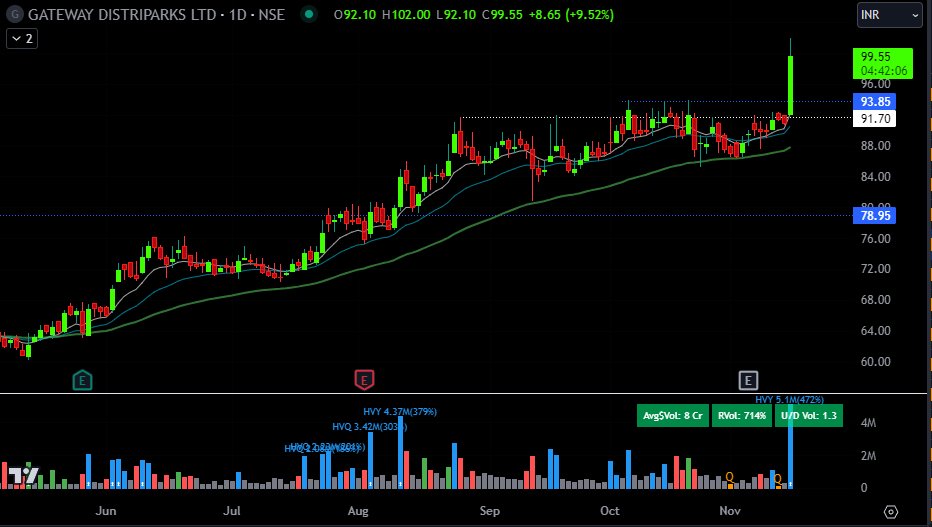Click the U/D Vol: 1.3 badge
The height and width of the screenshot is (527, 932).
[x=808, y=415]
